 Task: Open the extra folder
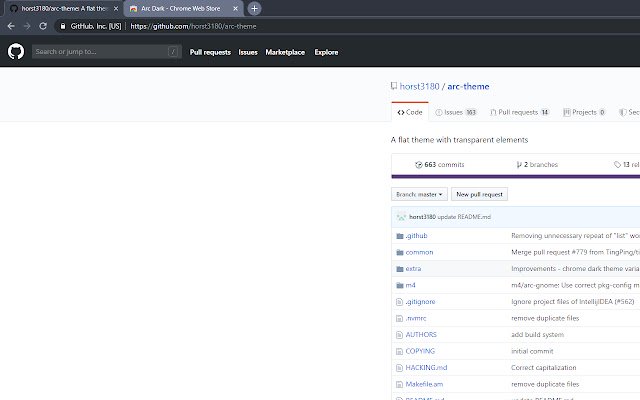point(413,269)
